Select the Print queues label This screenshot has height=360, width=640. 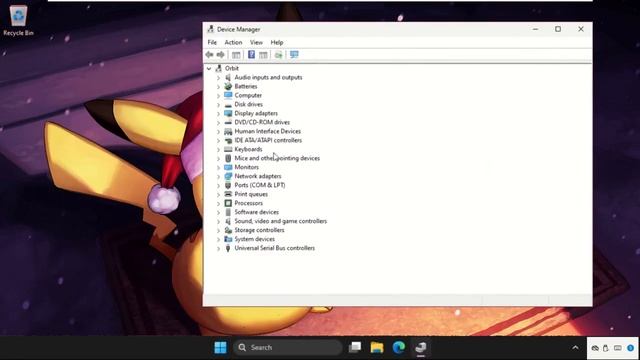click(x=251, y=194)
